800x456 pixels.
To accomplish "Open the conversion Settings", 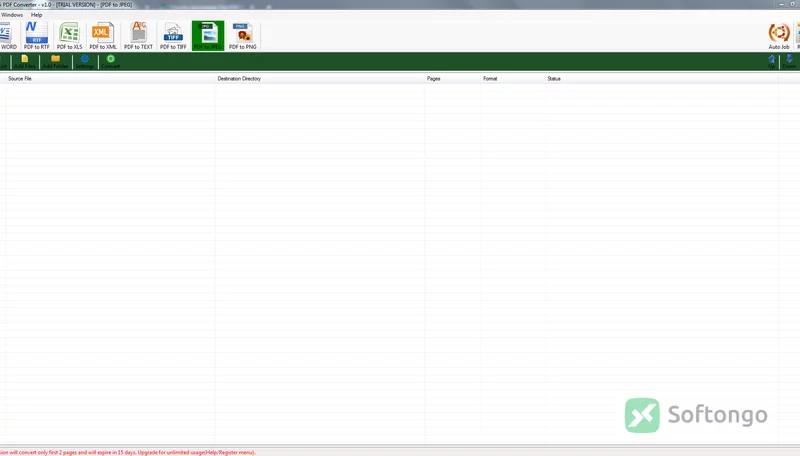I will click(85, 62).
